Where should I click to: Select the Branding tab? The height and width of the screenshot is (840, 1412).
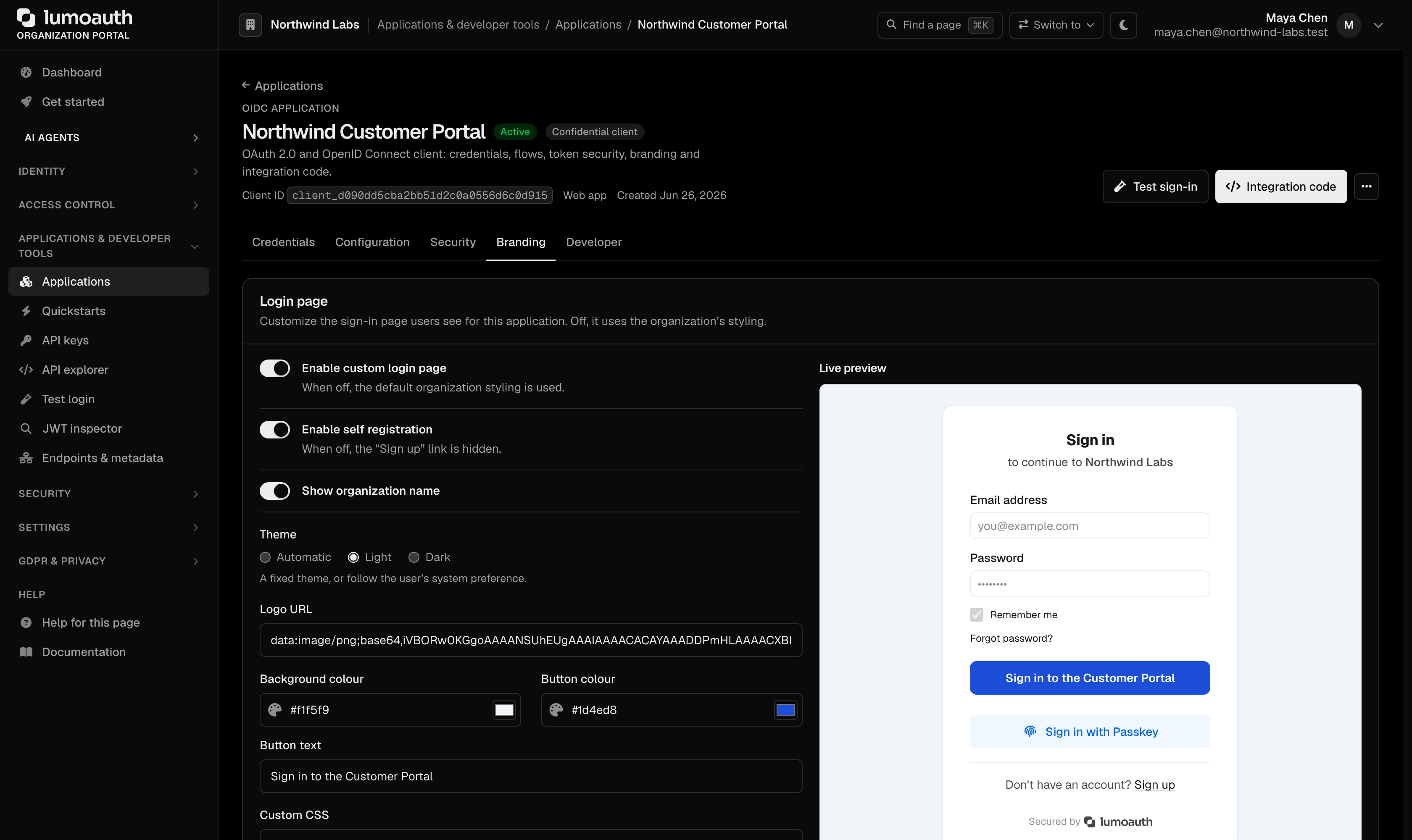521,242
